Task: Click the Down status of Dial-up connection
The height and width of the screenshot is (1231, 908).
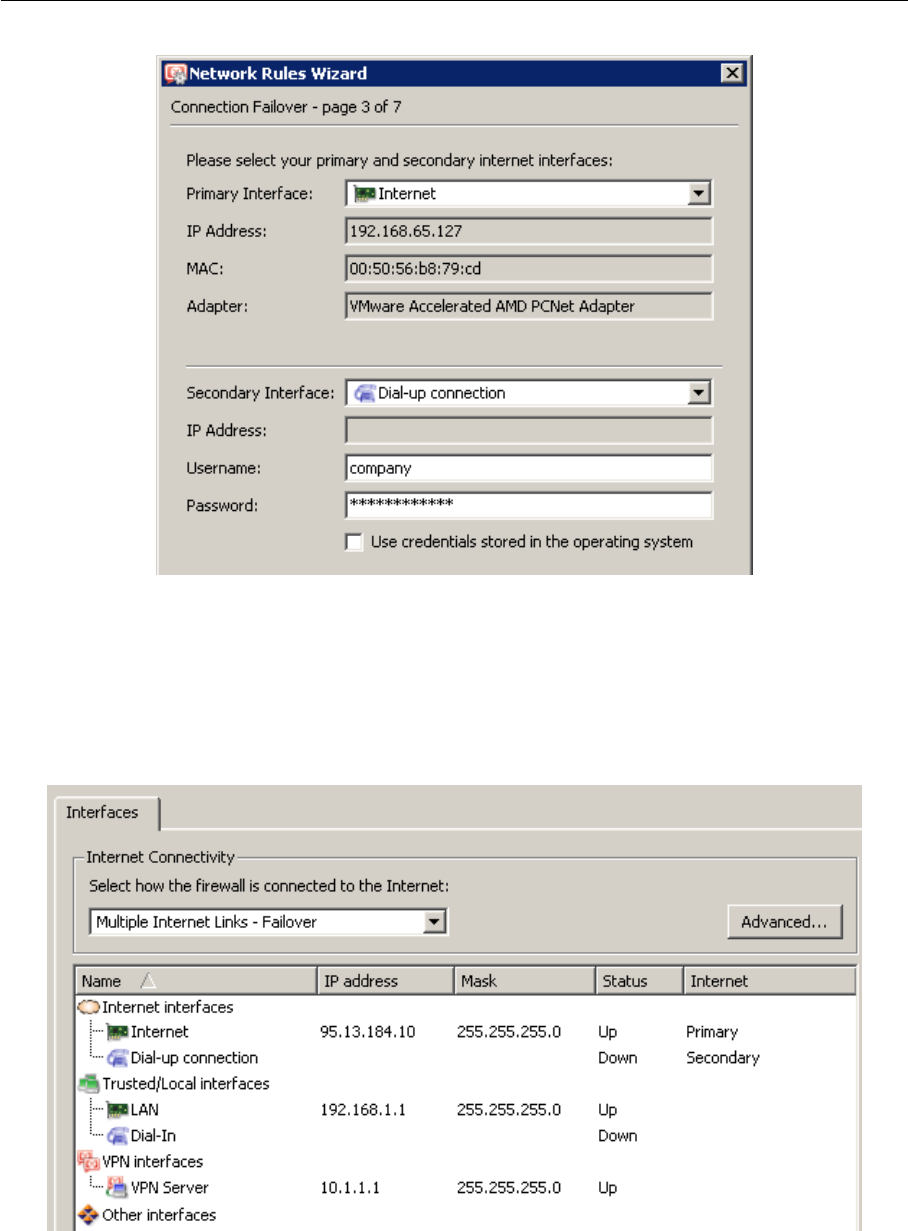Action: (617, 1058)
